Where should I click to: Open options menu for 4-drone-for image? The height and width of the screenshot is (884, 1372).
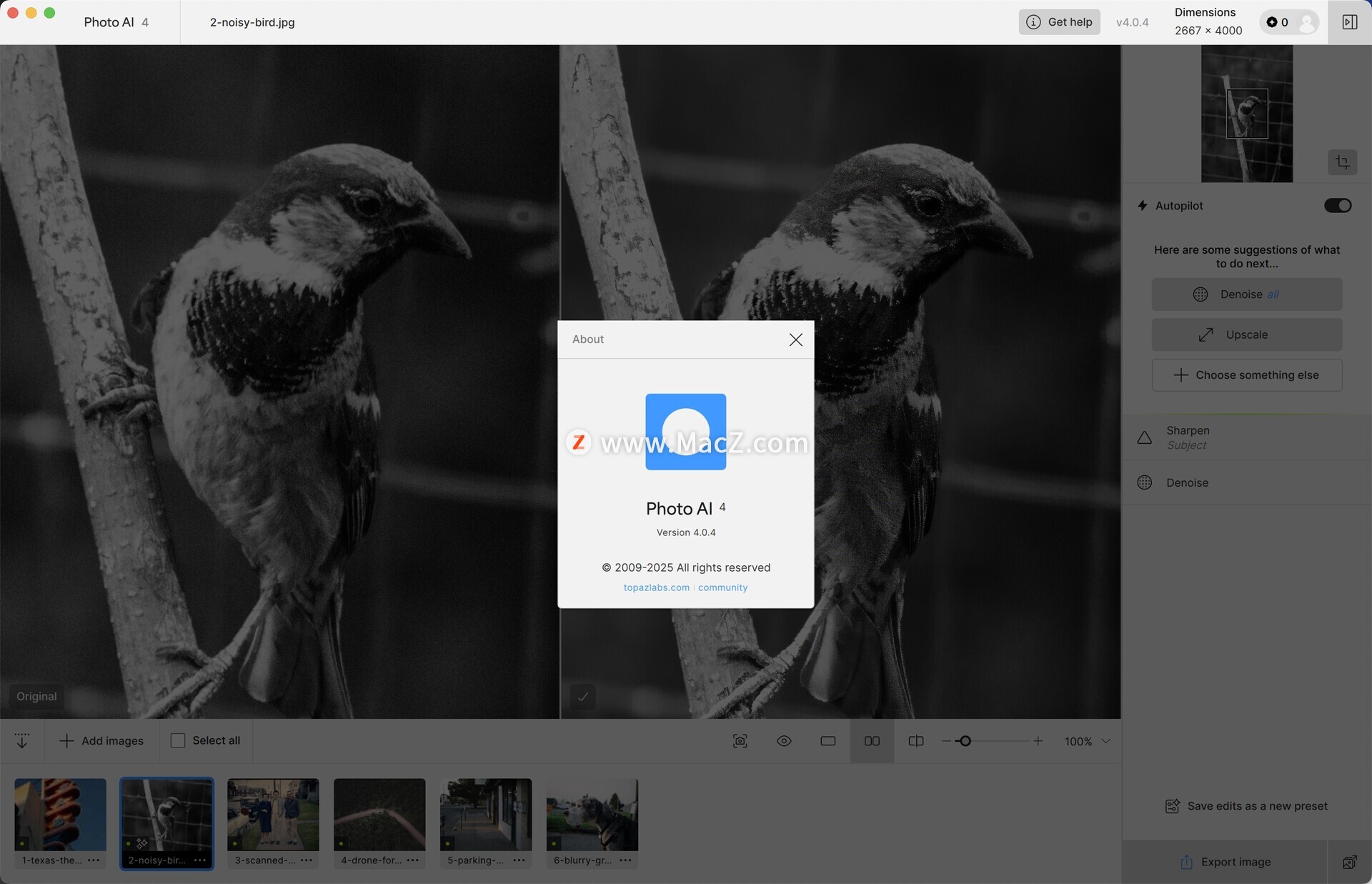coord(413,860)
